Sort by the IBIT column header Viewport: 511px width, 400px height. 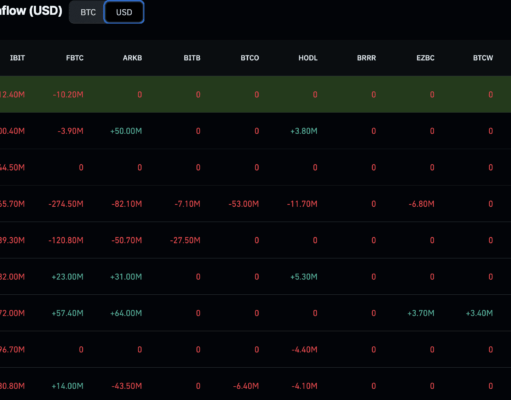pos(17,58)
